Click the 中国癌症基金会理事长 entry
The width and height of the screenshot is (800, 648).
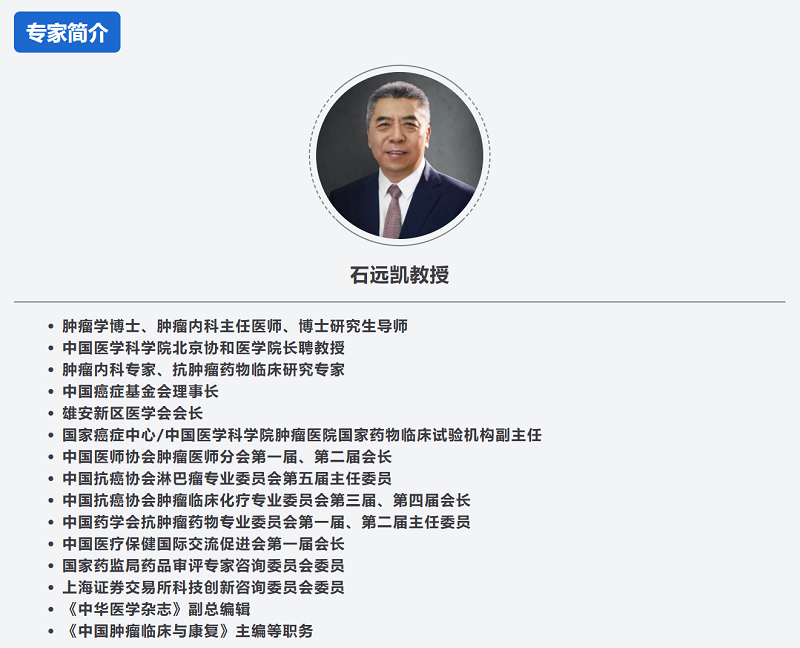140,392
